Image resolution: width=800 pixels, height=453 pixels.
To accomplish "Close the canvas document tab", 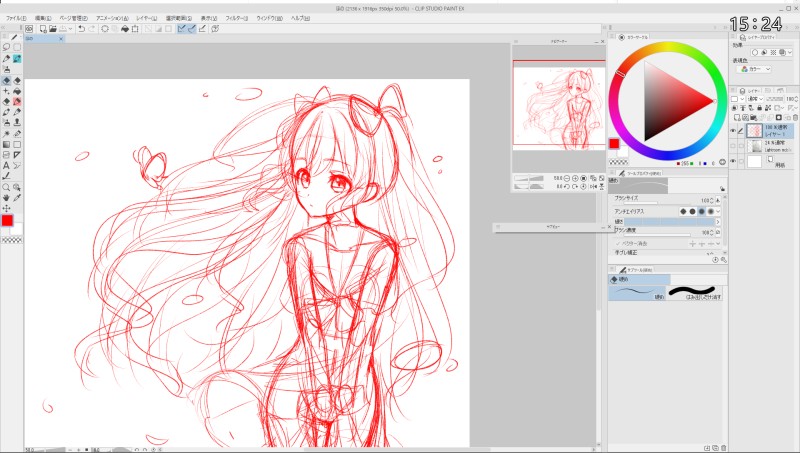I will 61,39.
